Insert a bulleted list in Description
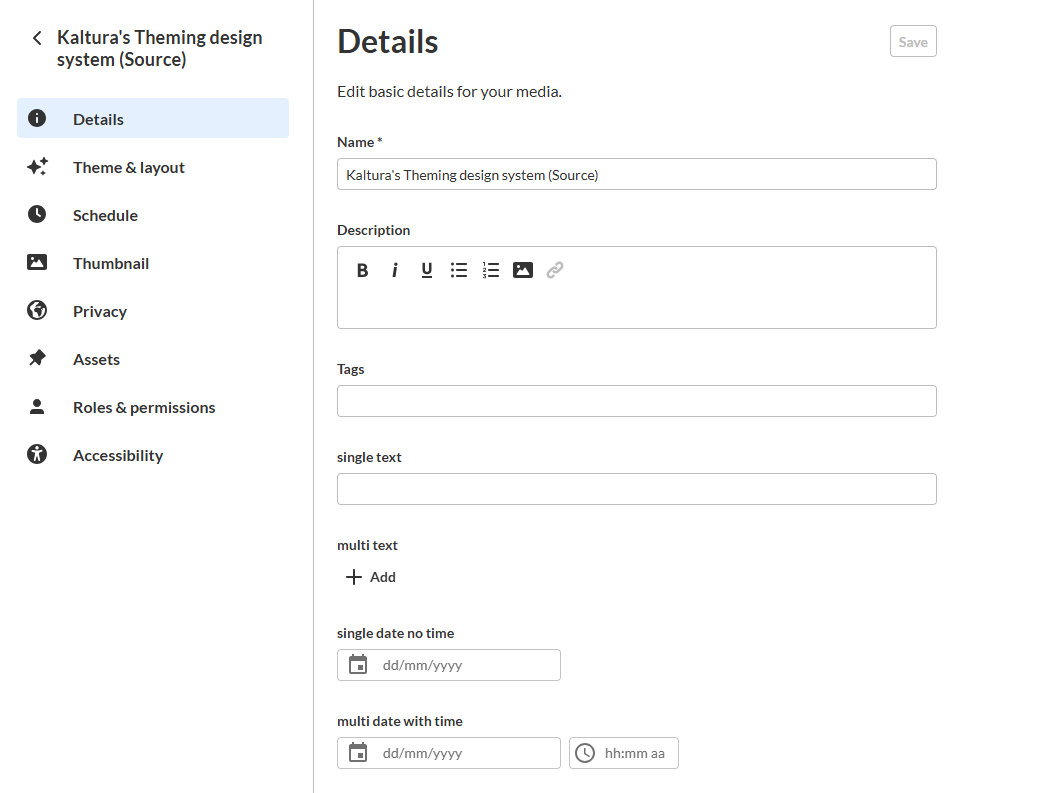The image size is (1041, 793). tap(459, 270)
